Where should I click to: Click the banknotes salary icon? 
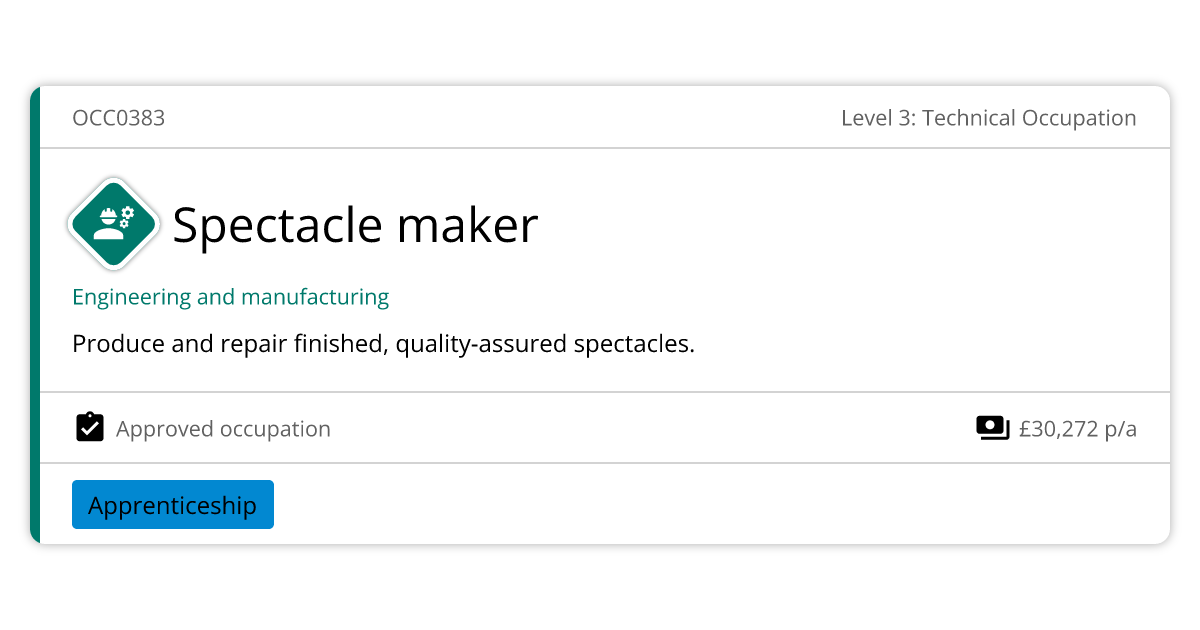click(x=992, y=428)
